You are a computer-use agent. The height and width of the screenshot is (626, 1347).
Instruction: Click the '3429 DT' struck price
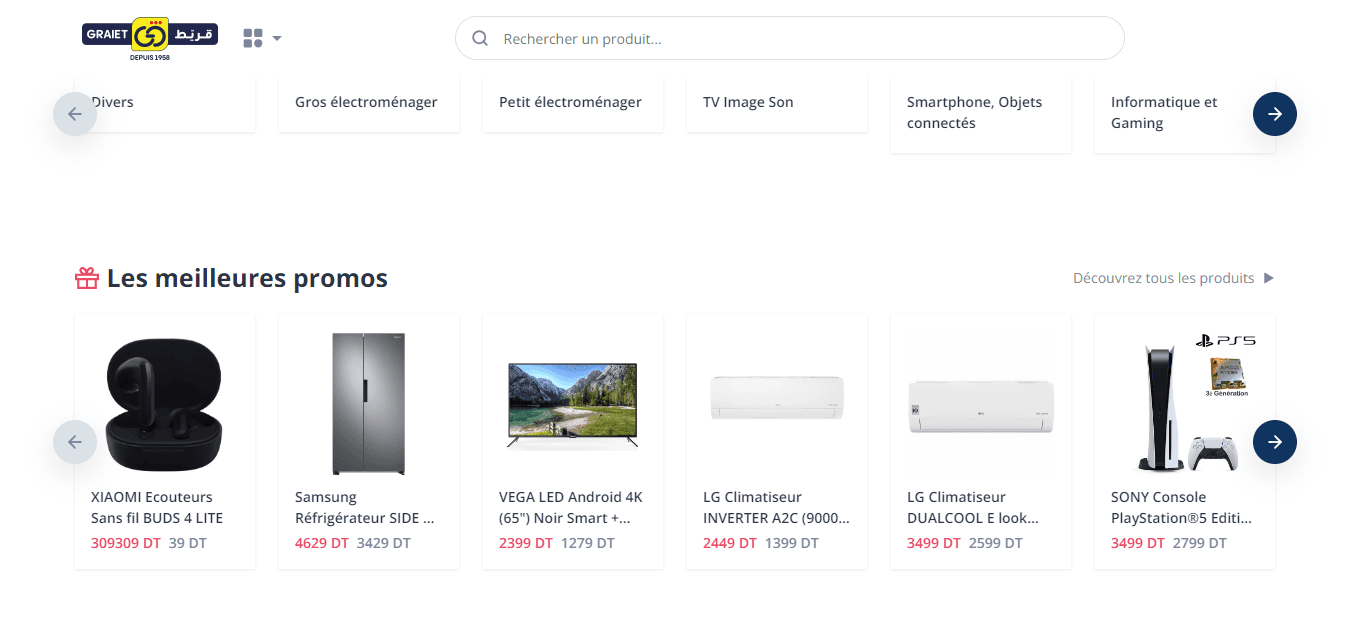(x=384, y=543)
